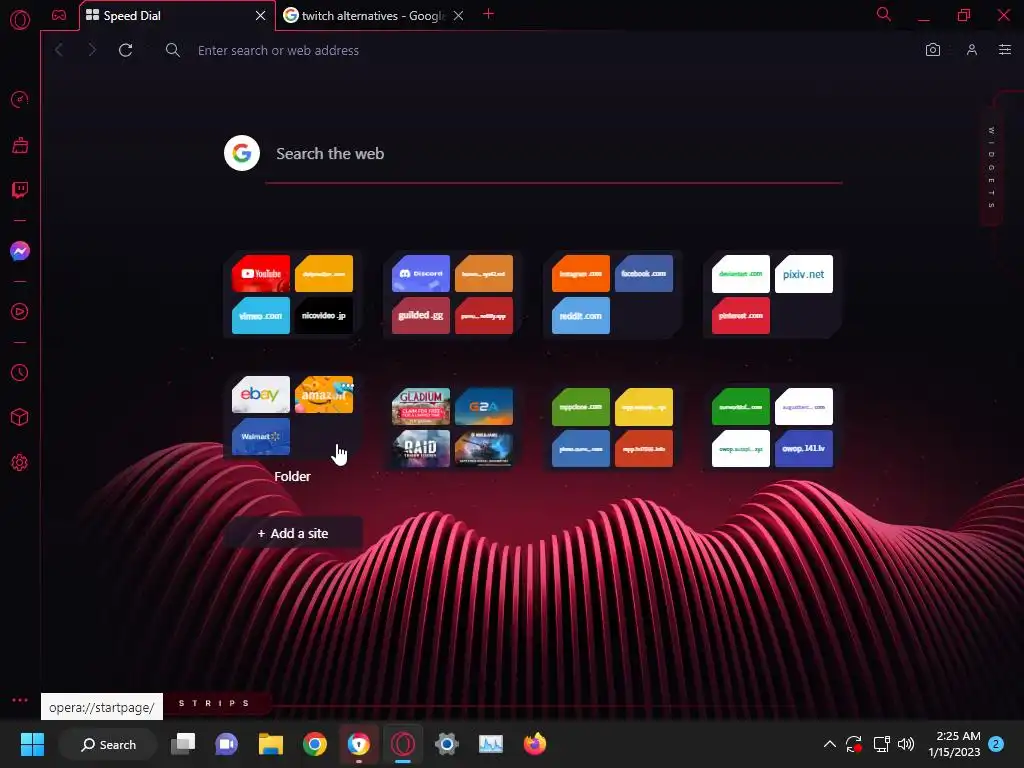The width and height of the screenshot is (1024, 768).
Task: Open the account profile icon
Action: pos(972,50)
